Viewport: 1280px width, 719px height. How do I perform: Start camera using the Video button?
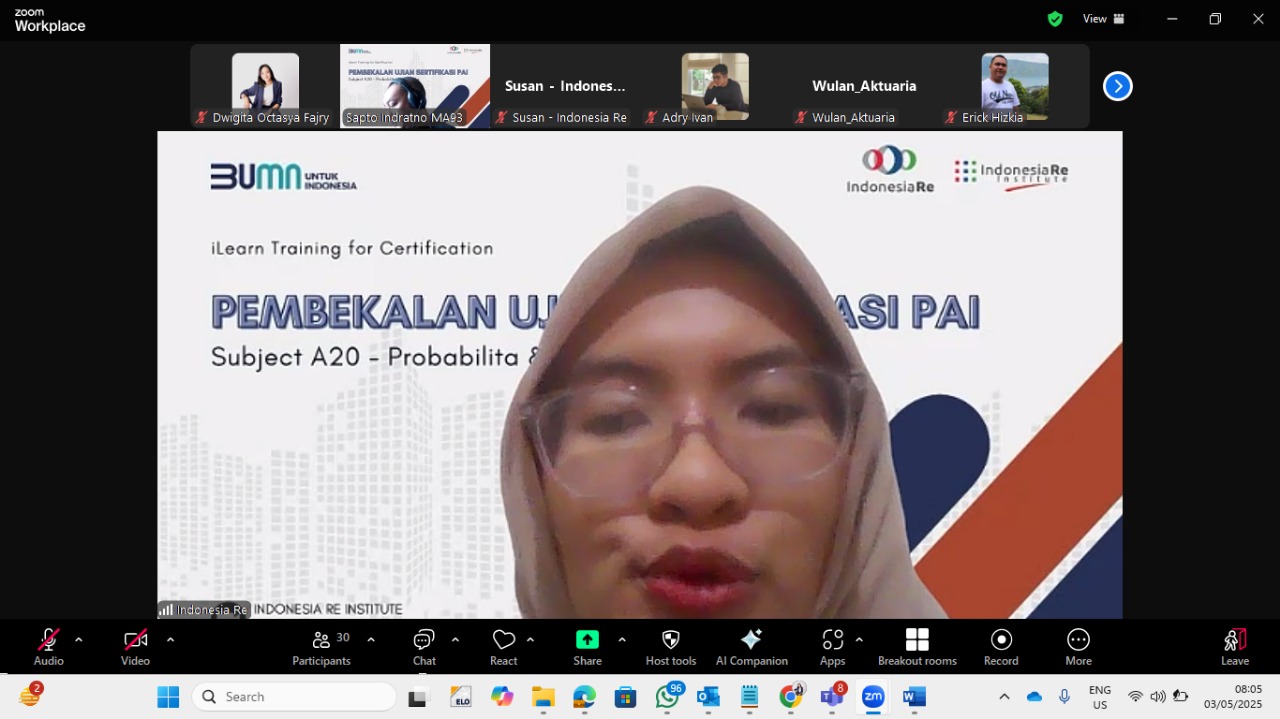[x=135, y=647]
